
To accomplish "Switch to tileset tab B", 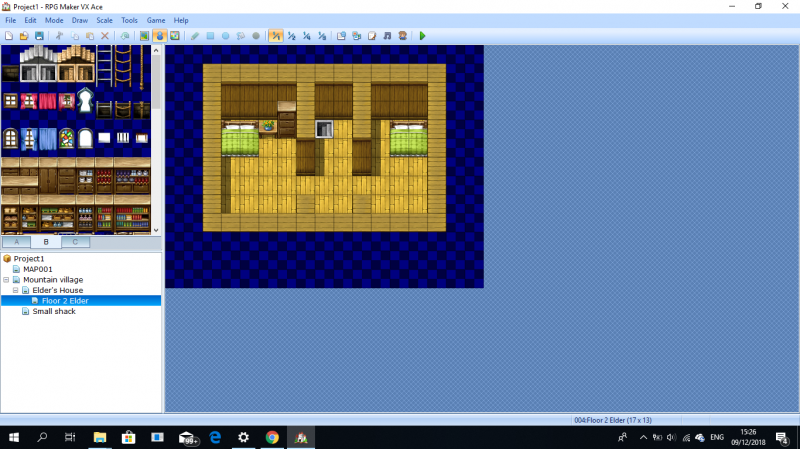I will pos(46,242).
